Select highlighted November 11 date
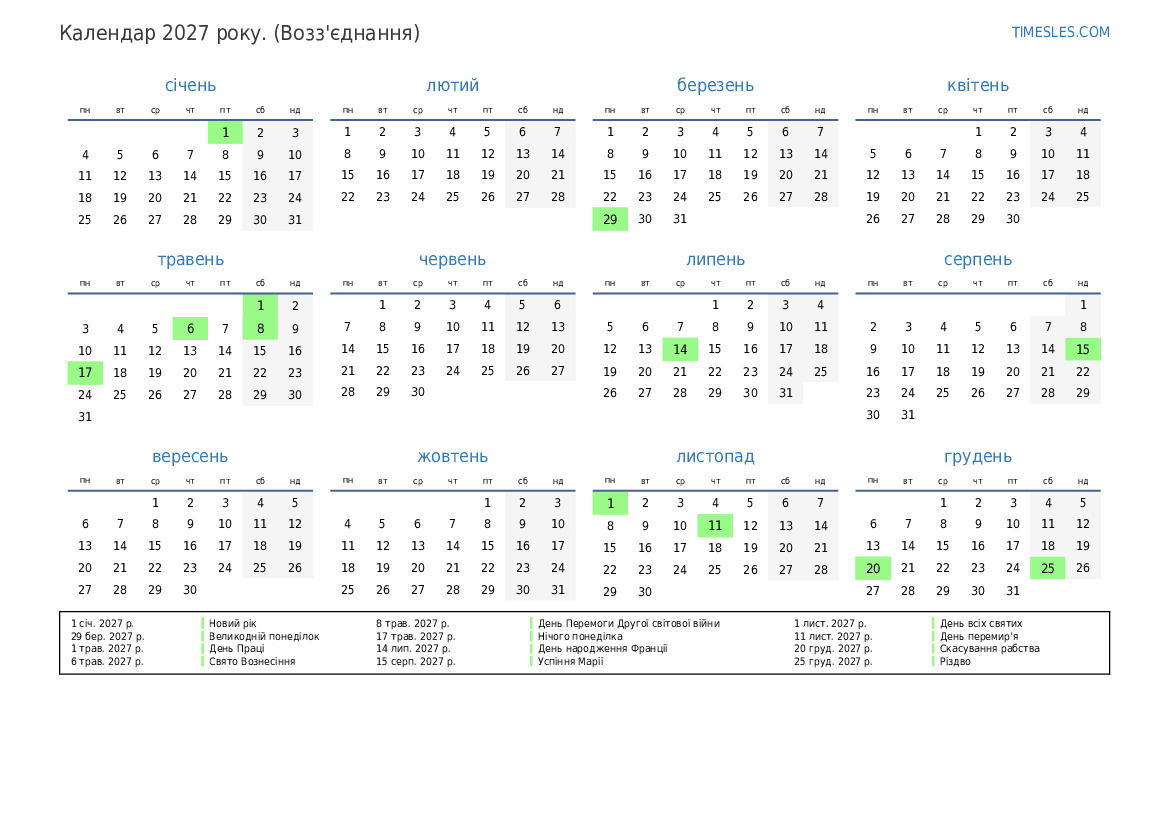1169x827 pixels. 715,525
